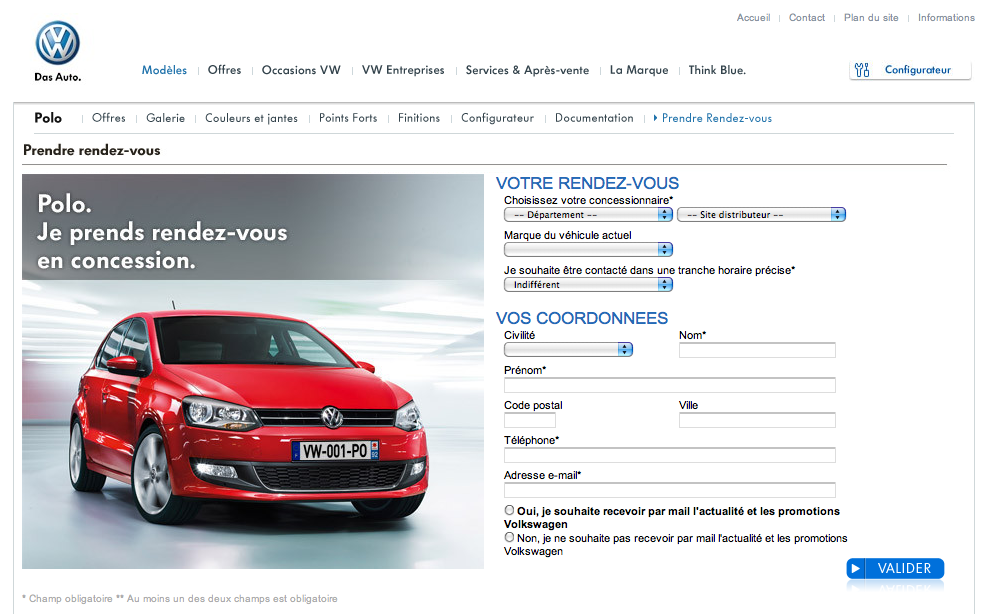The width and height of the screenshot is (989, 614).
Task: Click the Informations link
Action: click(x=946, y=18)
